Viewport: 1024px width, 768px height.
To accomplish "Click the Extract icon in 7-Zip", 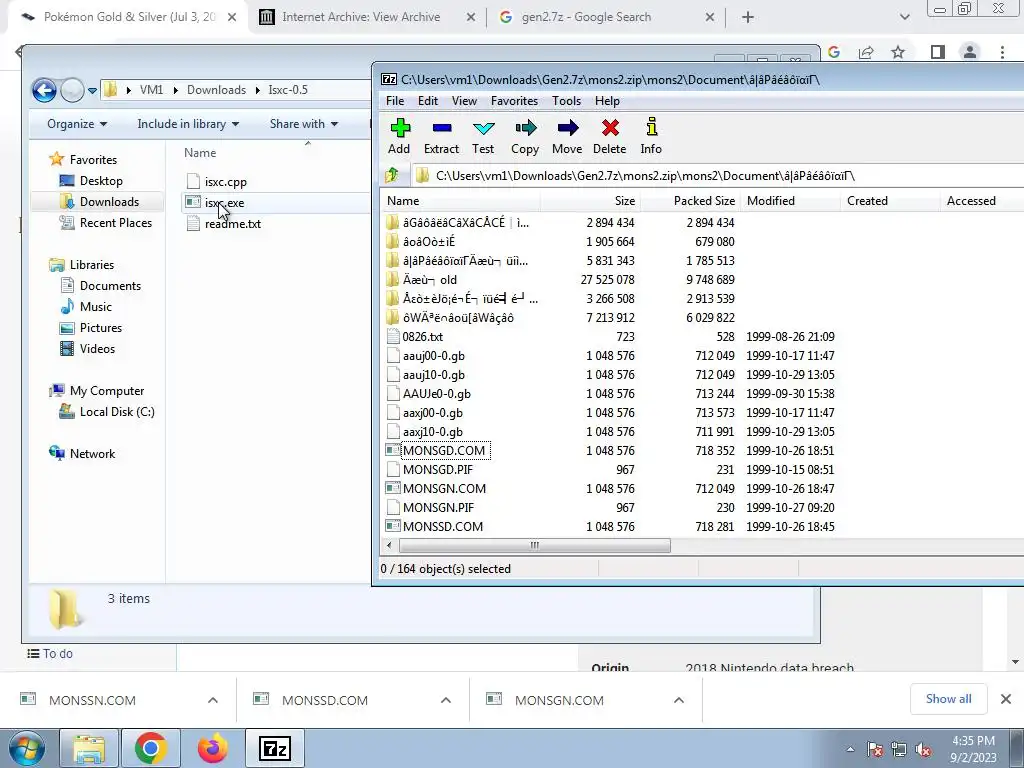I will (x=441, y=136).
